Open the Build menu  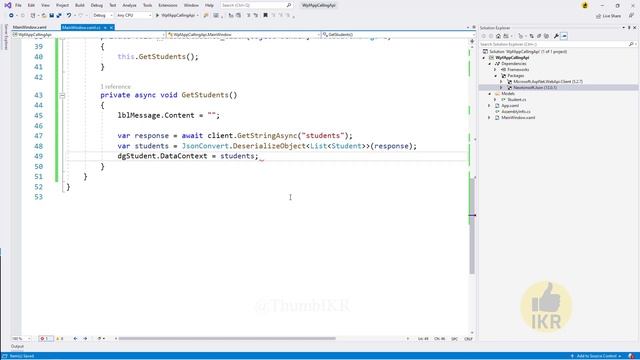pyautogui.click(x=80, y=5)
